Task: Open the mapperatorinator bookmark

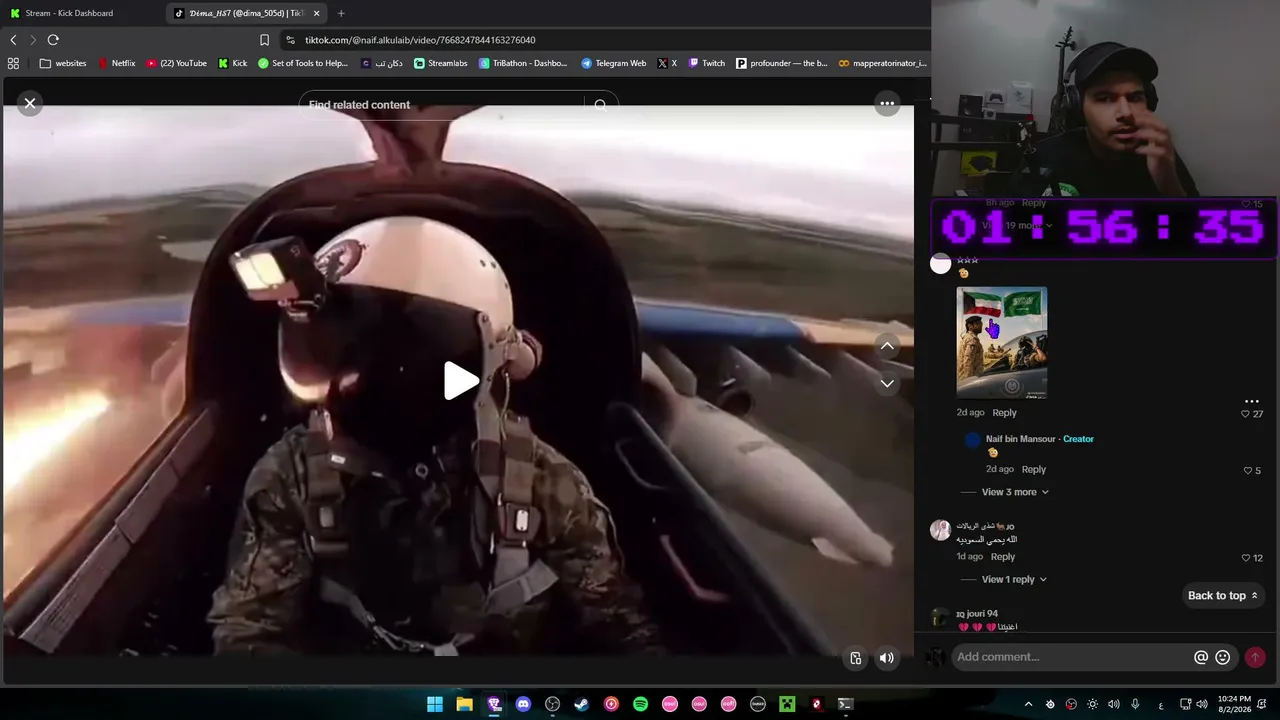Action: pos(883,63)
